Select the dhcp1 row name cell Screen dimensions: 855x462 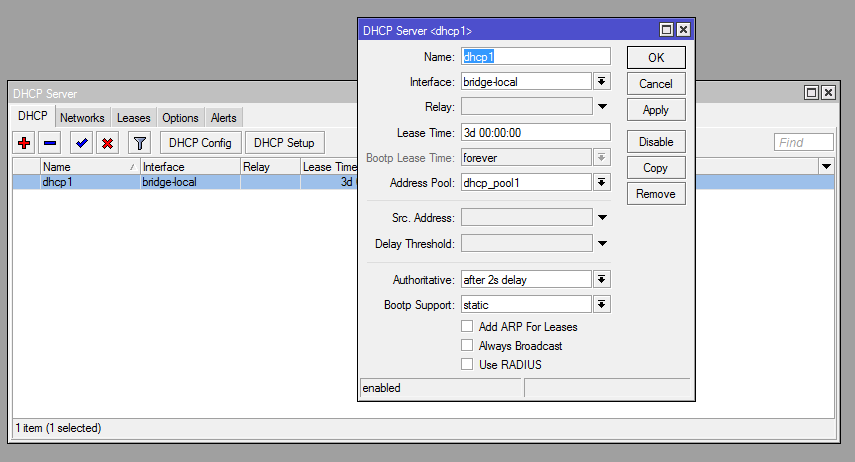[90, 182]
